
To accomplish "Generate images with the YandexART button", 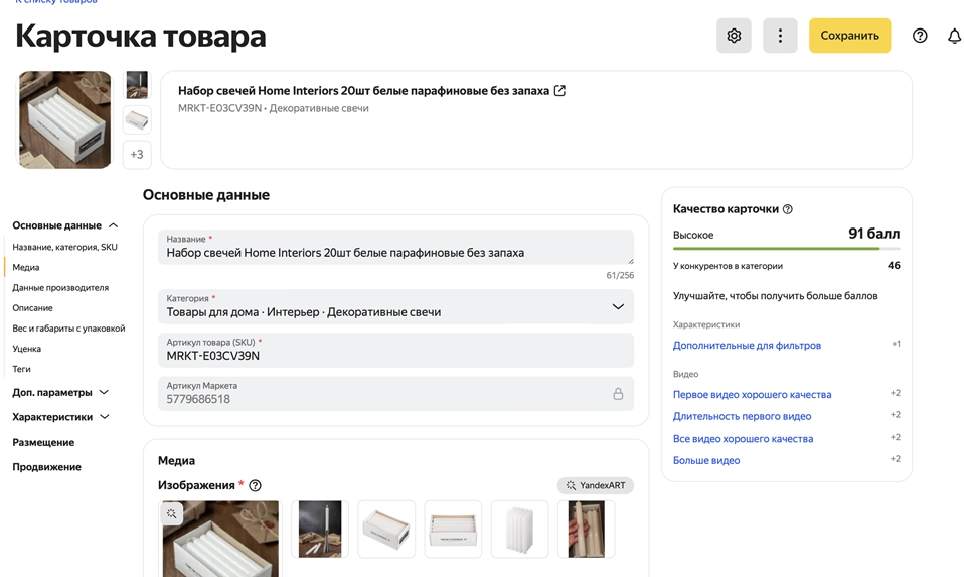I will [x=595, y=485].
